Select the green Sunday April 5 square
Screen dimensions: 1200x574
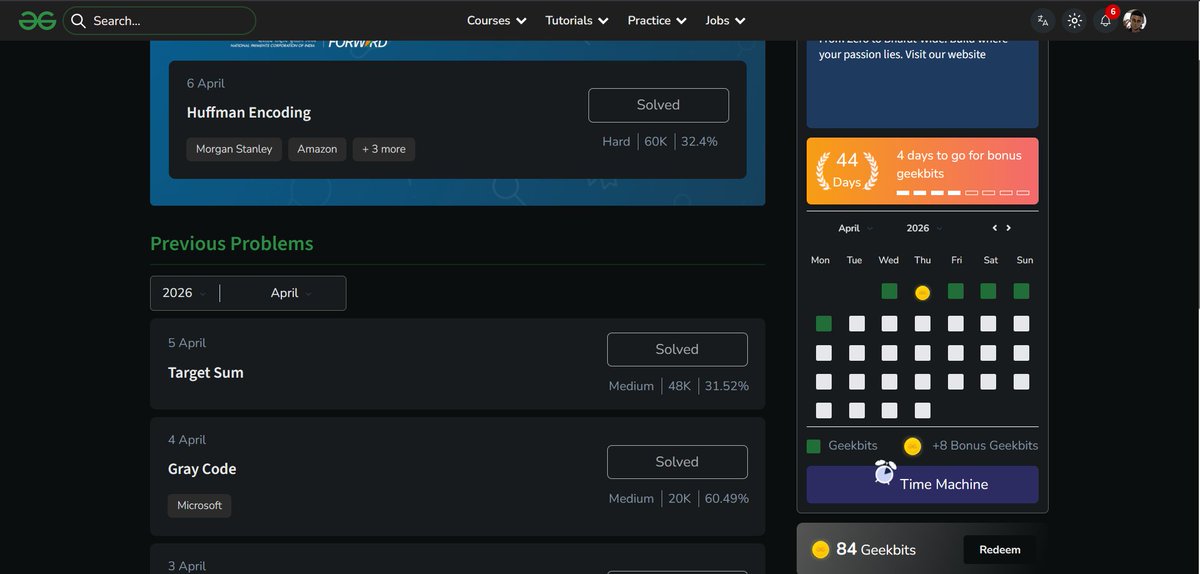pos(1021,291)
